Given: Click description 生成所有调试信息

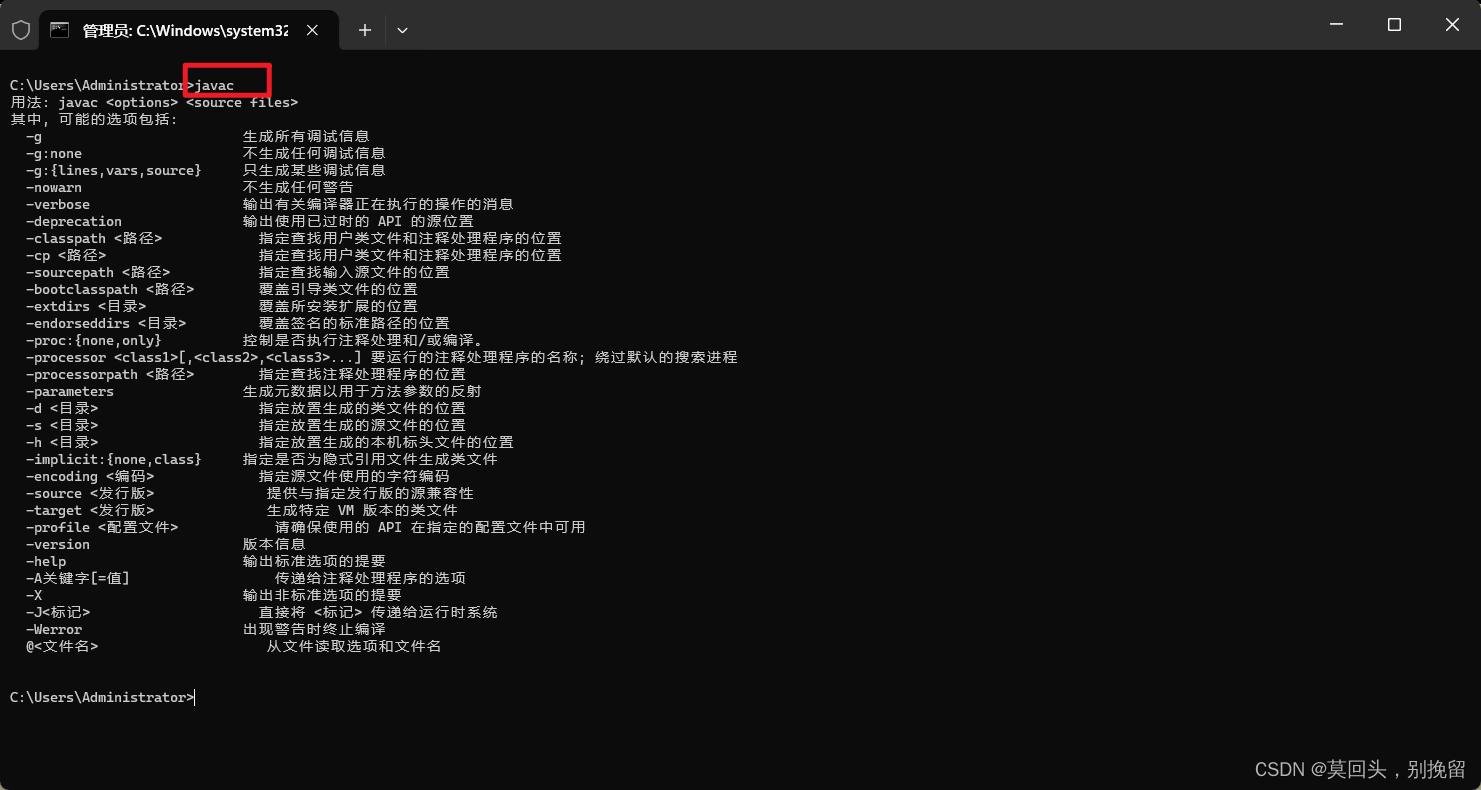Looking at the screenshot, I should [306, 137].
